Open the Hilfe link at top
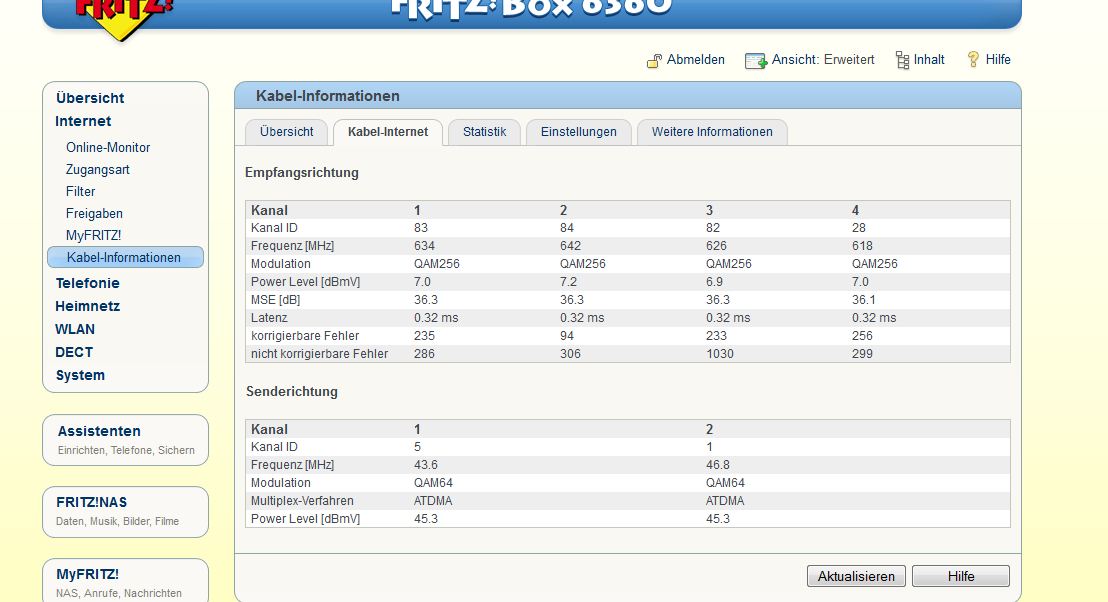 [998, 60]
